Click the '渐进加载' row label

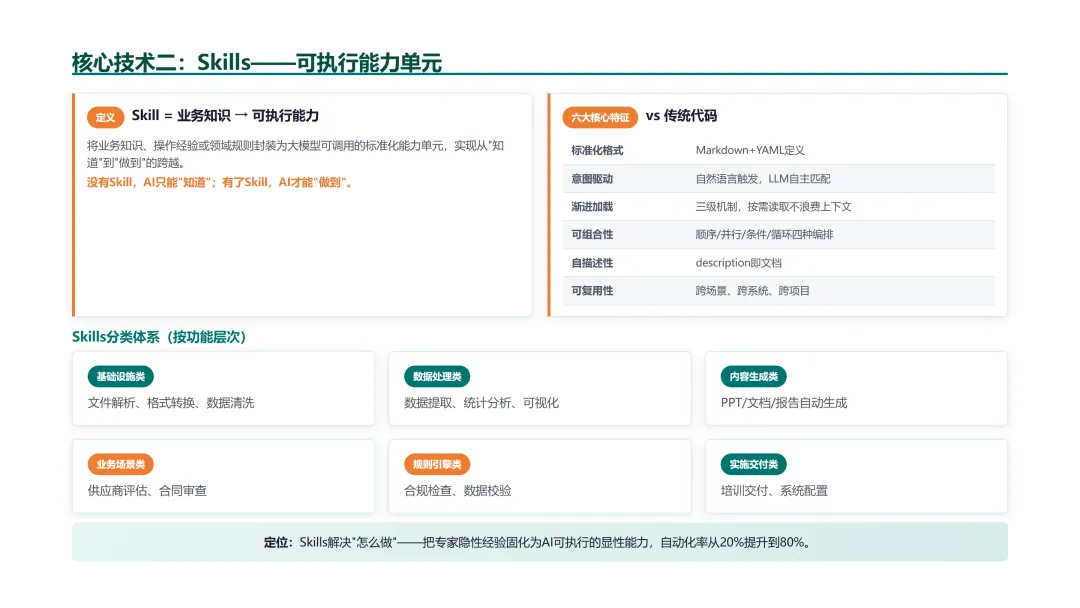(x=592, y=207)
